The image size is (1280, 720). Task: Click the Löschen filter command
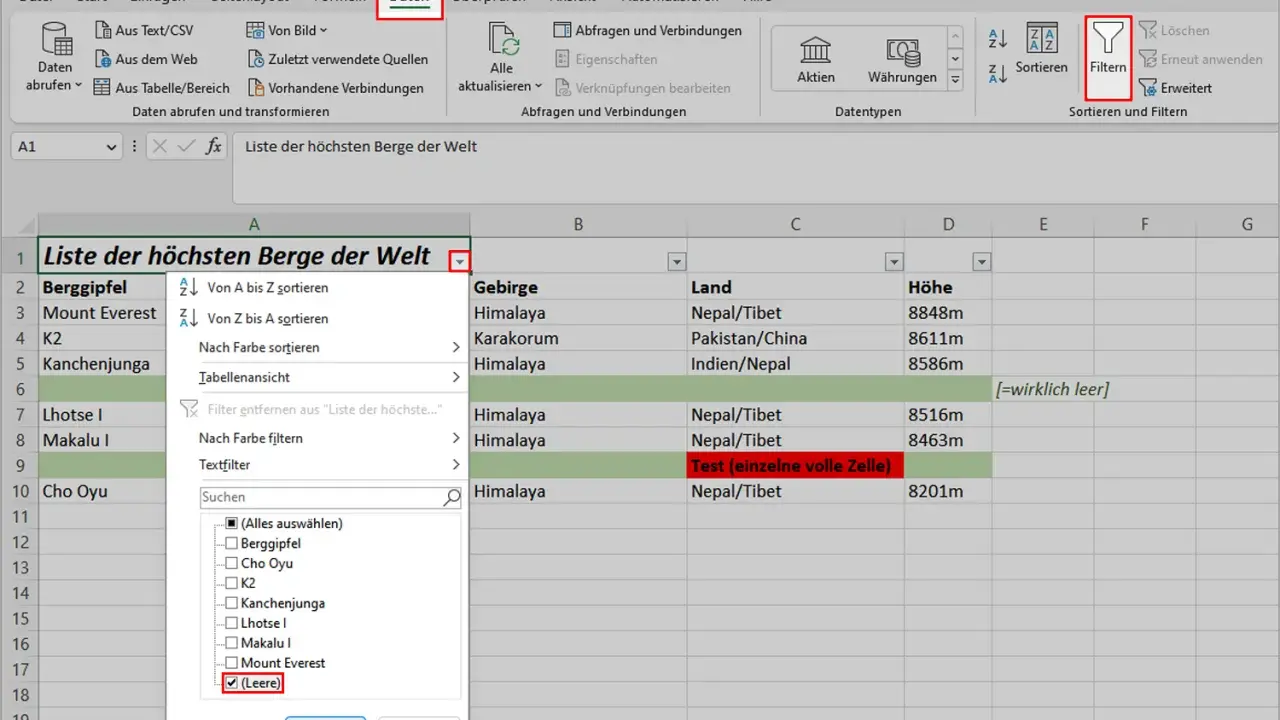point(1174,30)
